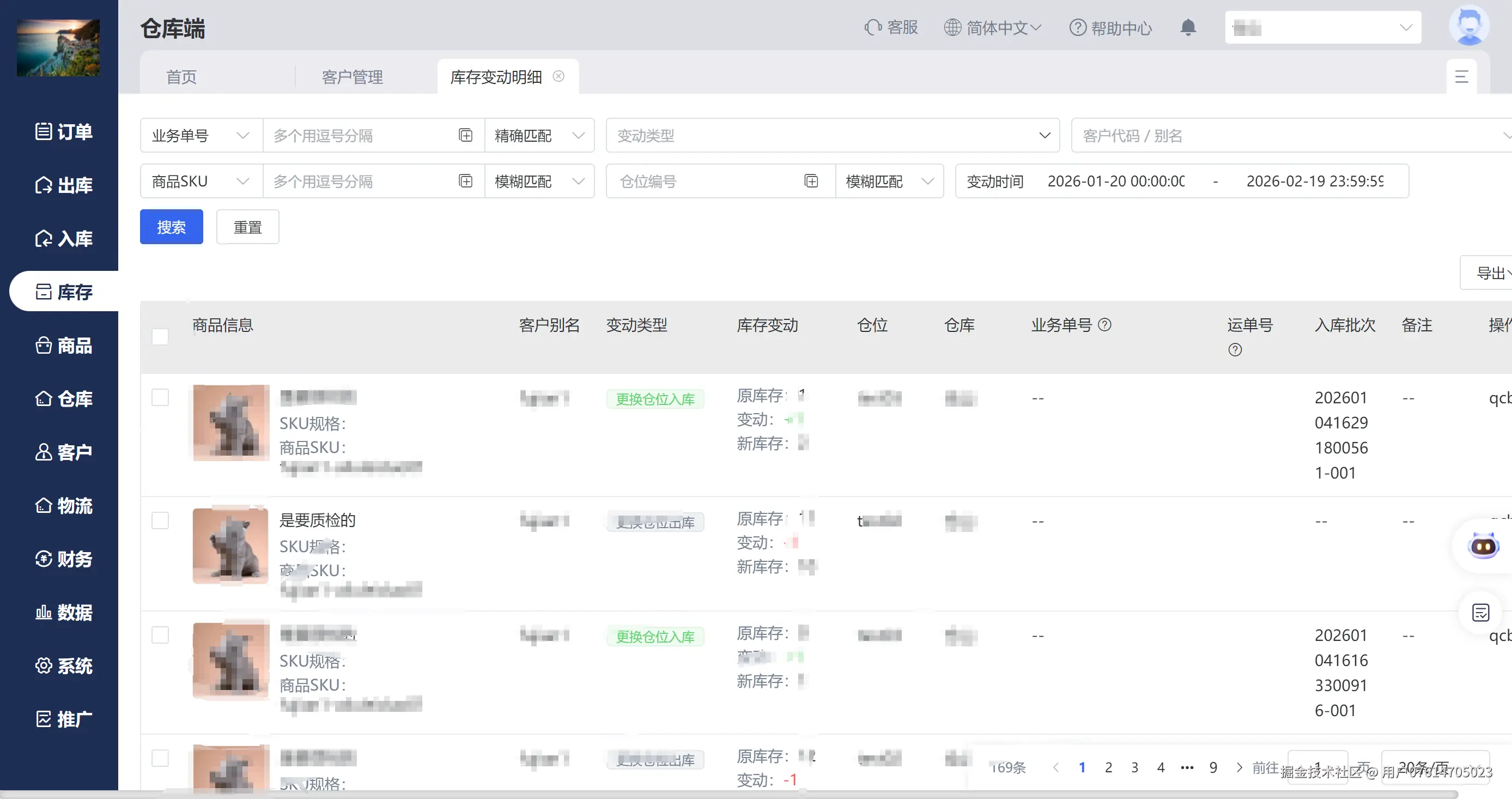
Task: Open the 精确匹配 match mode dropdown
Action: pyautogui.click(x=539, y=136)
